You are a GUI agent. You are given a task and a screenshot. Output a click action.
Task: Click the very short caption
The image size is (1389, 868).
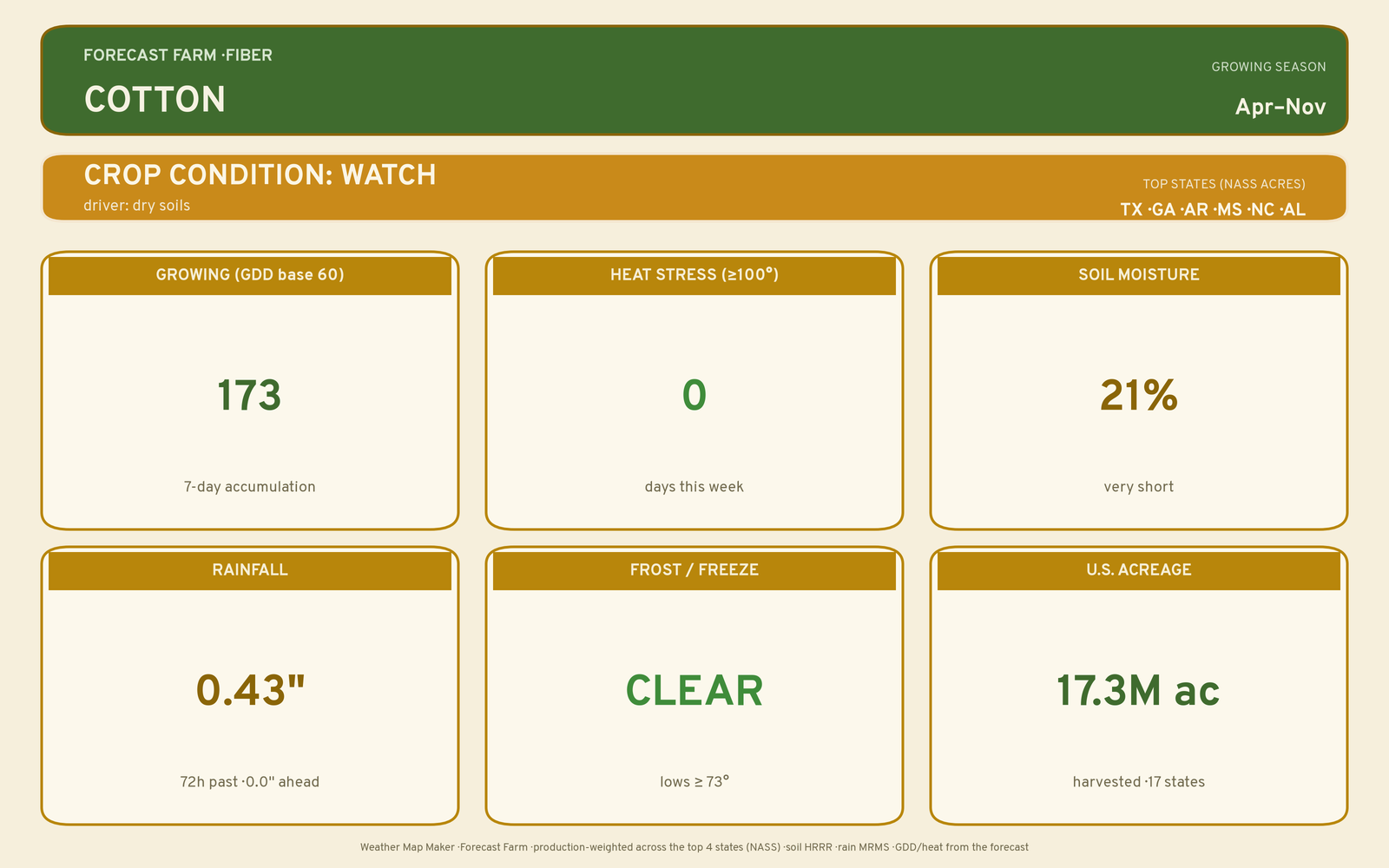click(x=1139, y=487)
